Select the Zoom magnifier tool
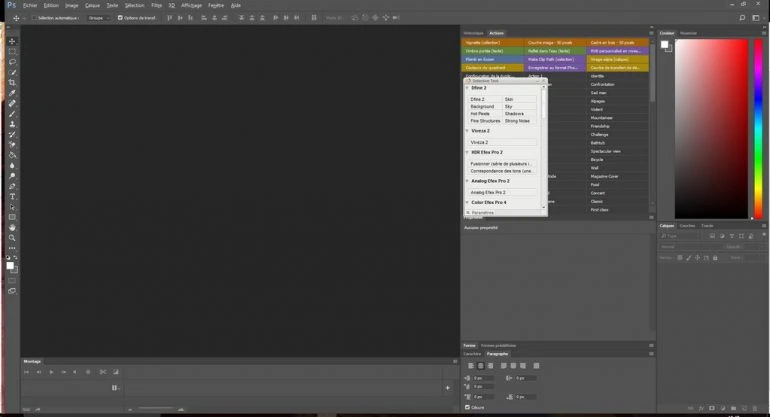The width and height of the screenshot is (770, 417). (x=12, y=238)
